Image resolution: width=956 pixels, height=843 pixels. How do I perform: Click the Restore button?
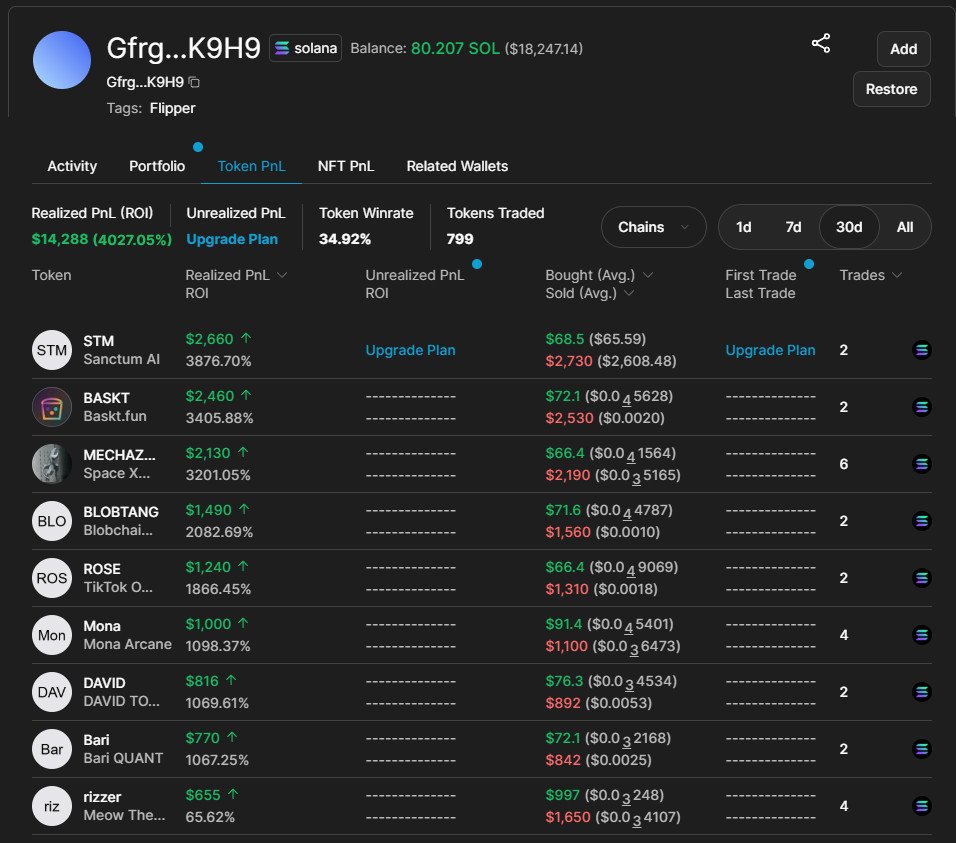coord(891,89)
